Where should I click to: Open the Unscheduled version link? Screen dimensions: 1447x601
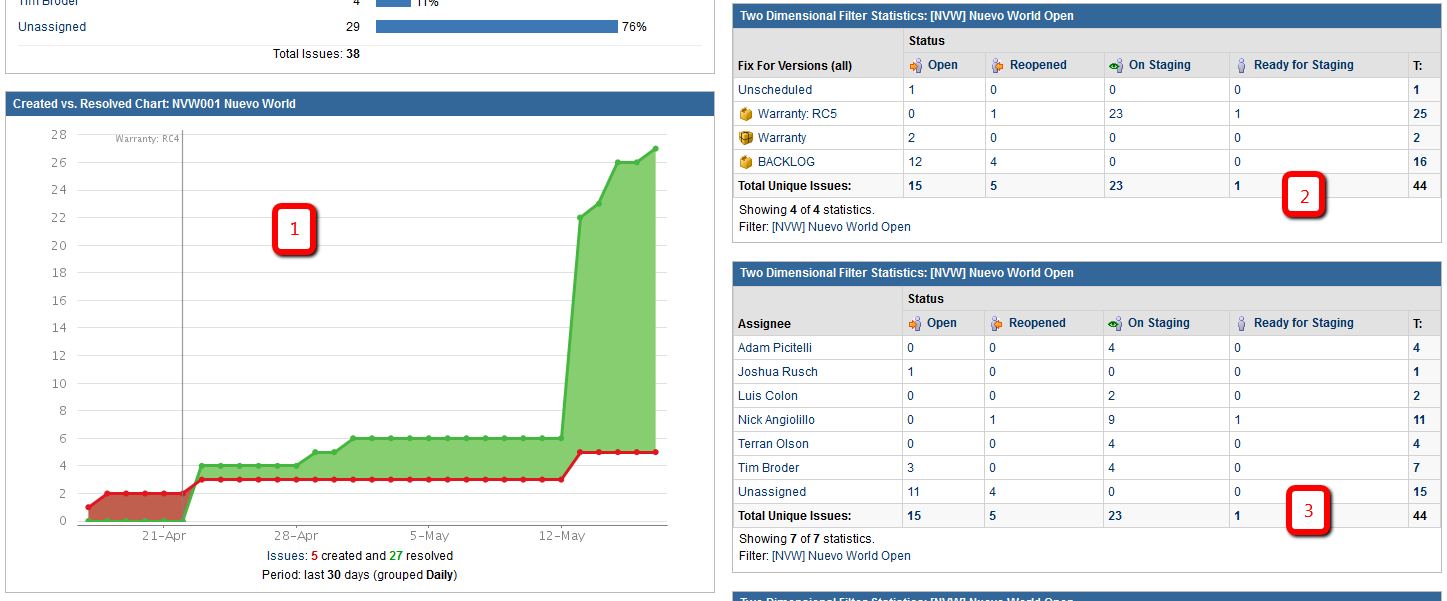tap(775, 90)
